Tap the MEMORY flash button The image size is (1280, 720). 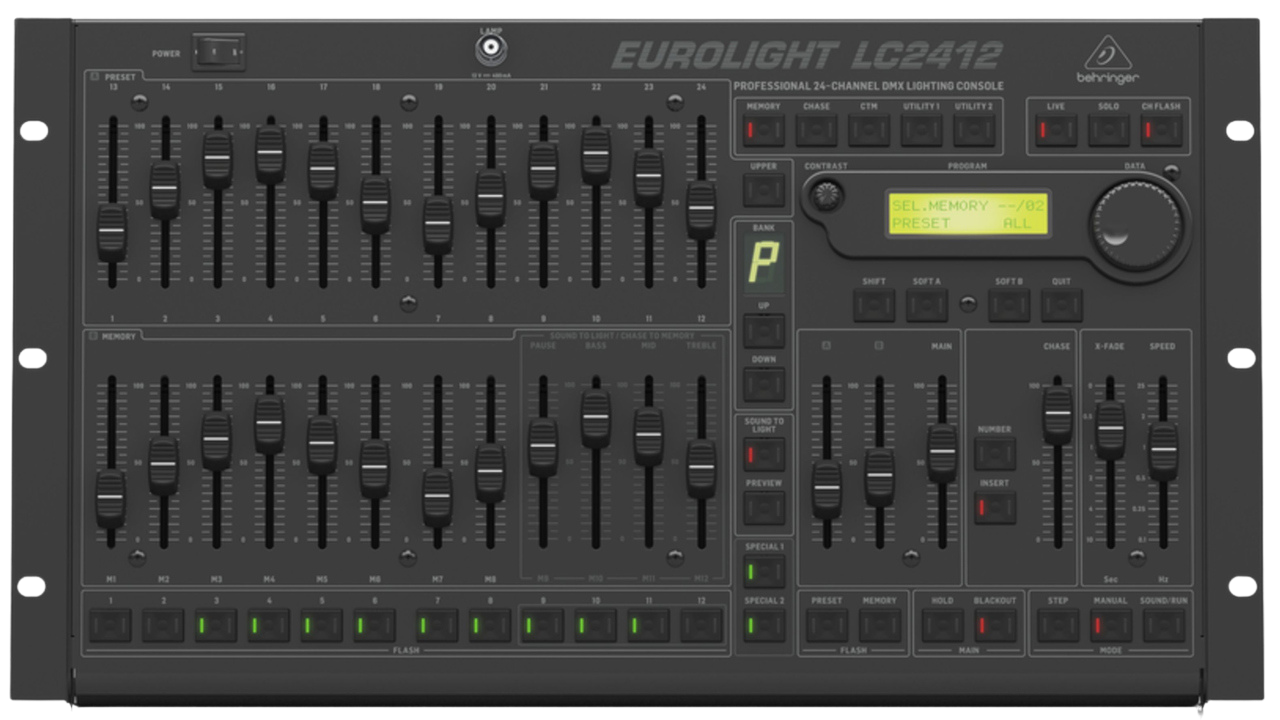point(880,625)
